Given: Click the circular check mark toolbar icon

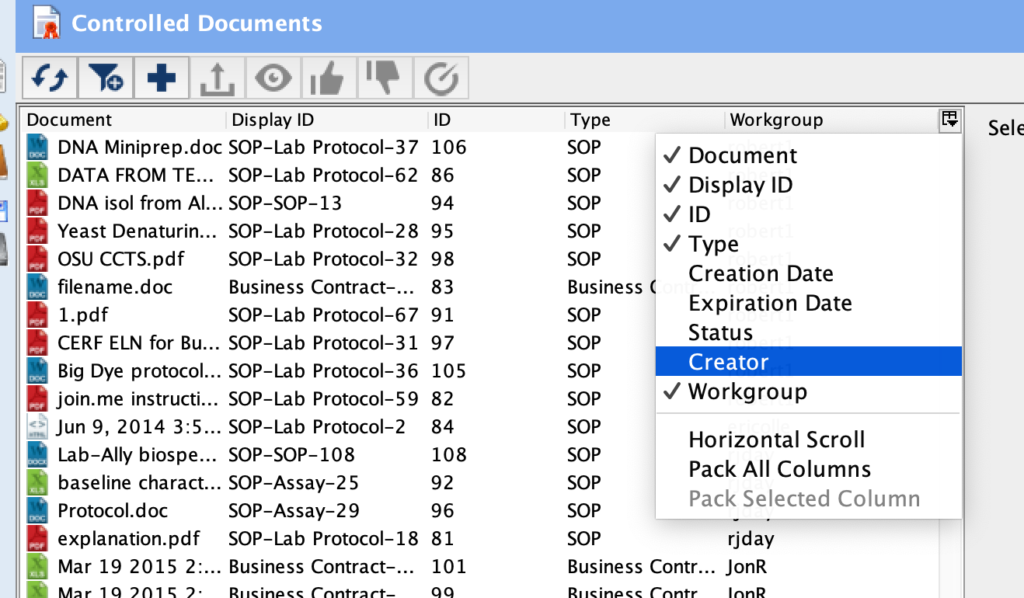Looking at the screenshot, I should (439, 78).
